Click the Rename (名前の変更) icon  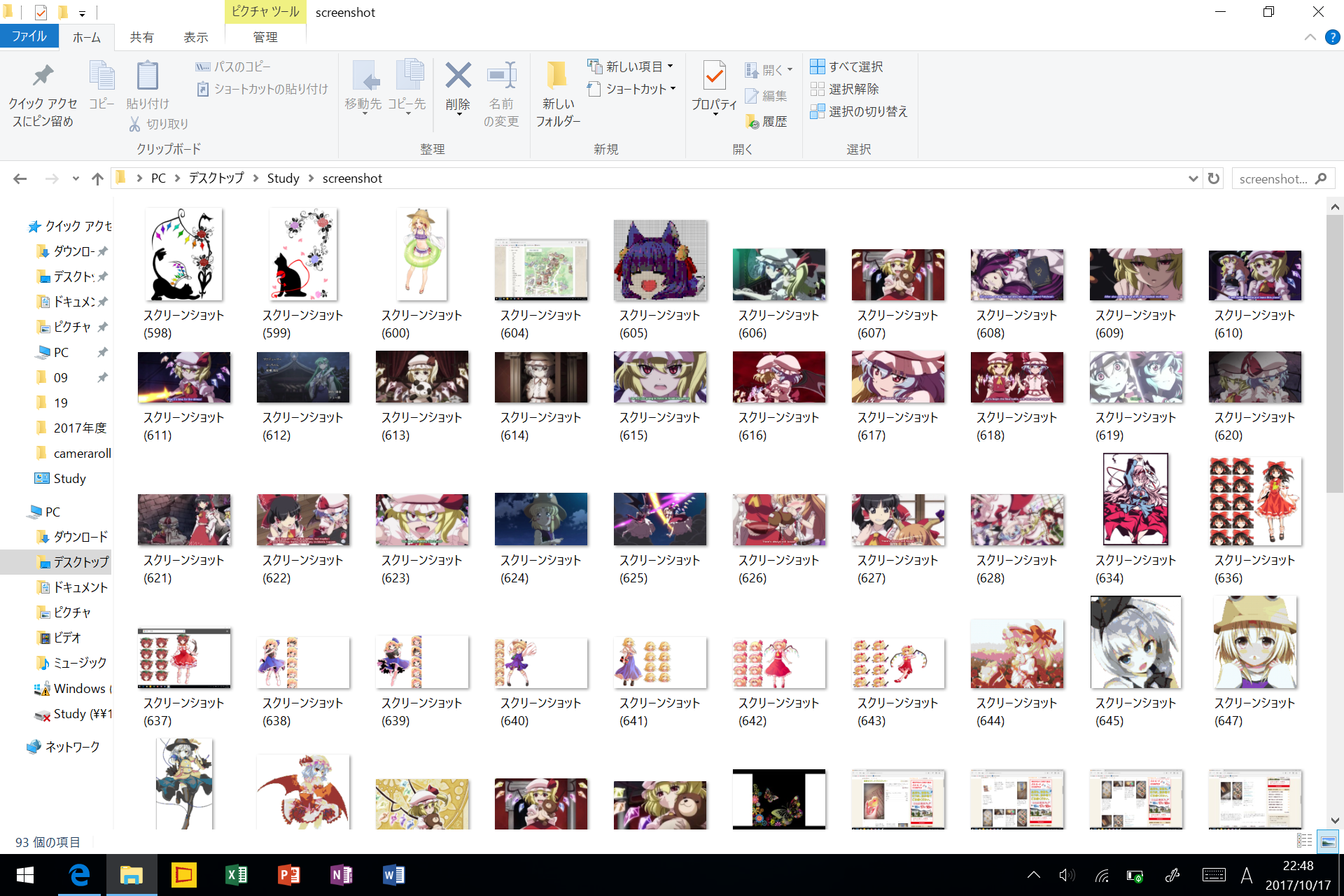[502, 76]
